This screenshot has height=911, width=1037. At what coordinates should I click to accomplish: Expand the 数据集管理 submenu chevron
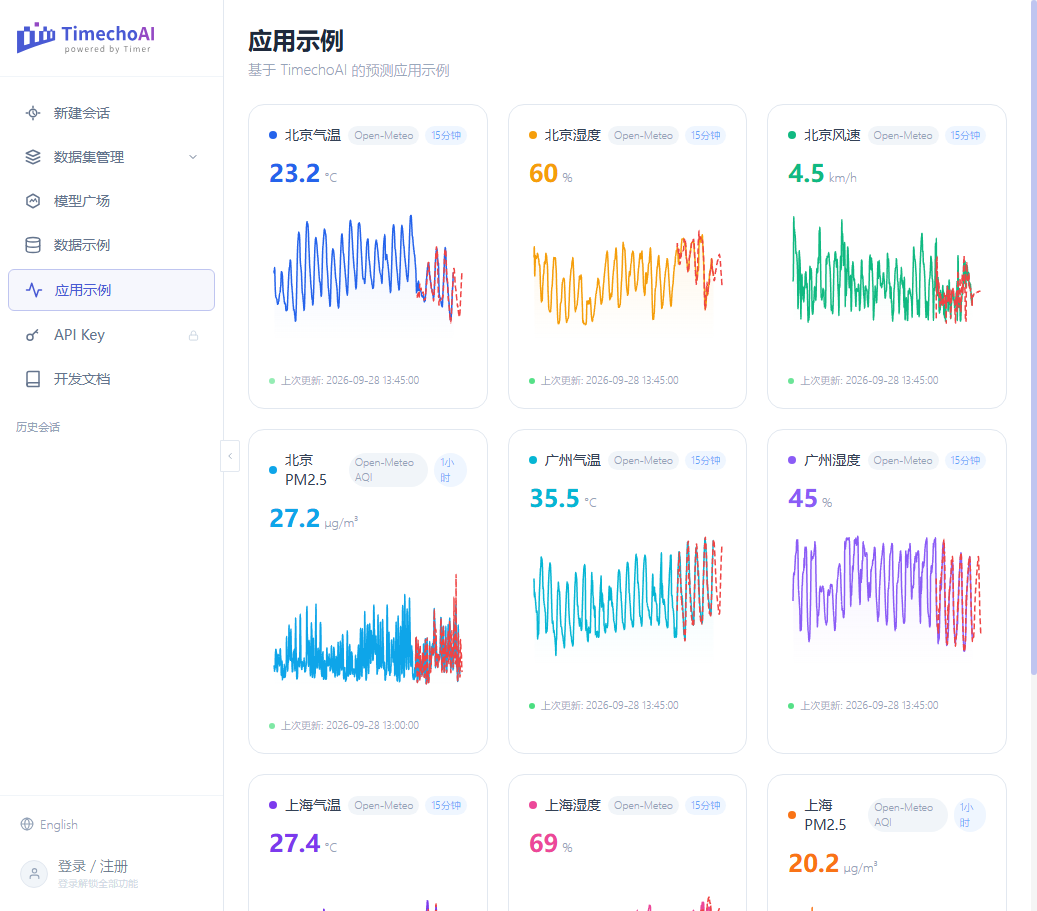(x=193, y=157)
